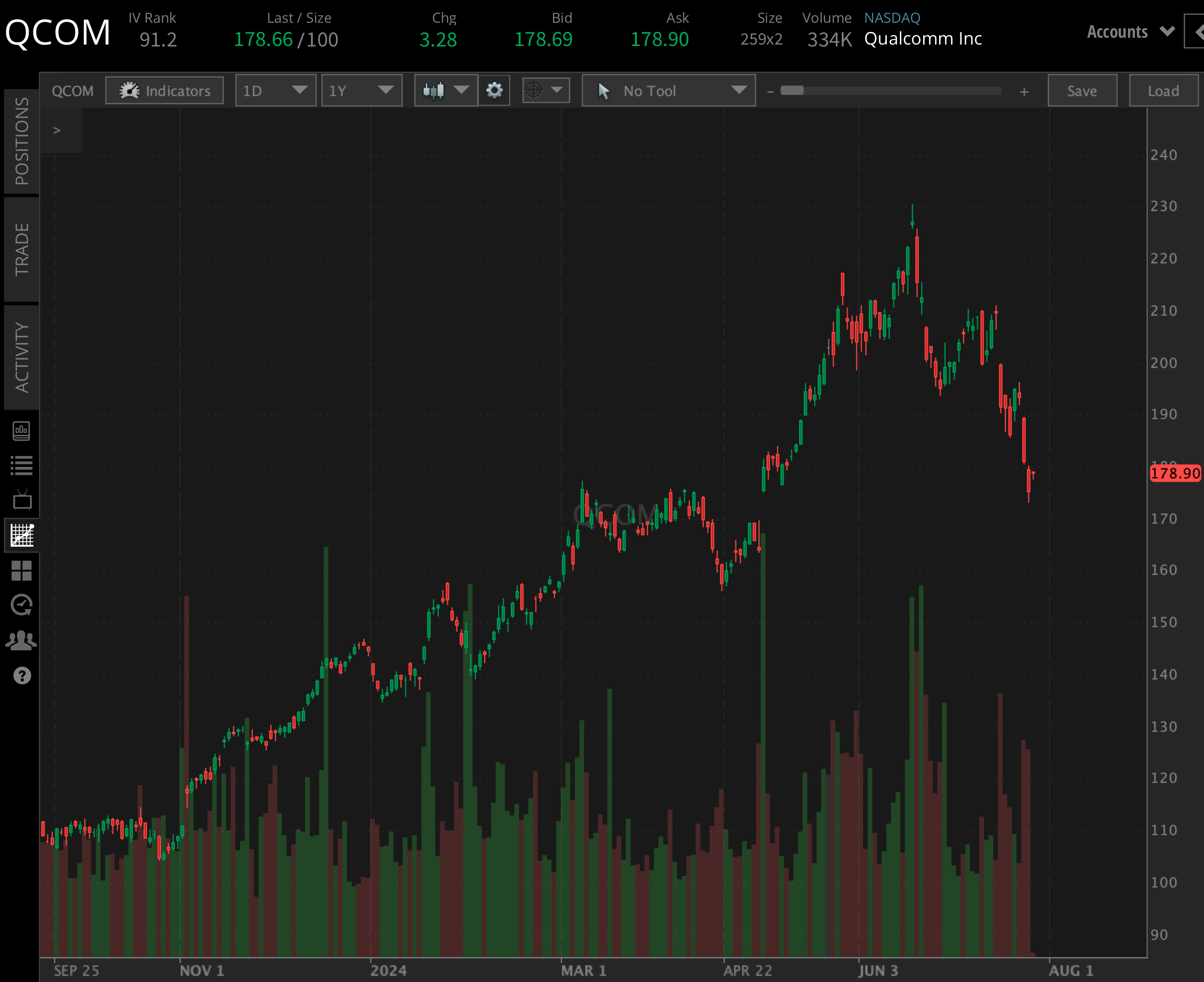This screenshot has height=982, width=1204.
Task: Open the 1Y chart range dropdown
Action: (362, 91)
